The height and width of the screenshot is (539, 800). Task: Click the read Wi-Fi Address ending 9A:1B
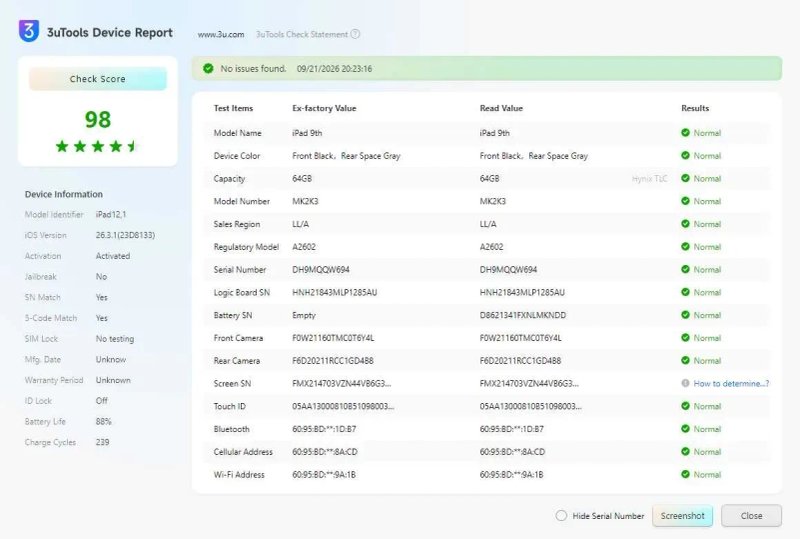point(511,475)
